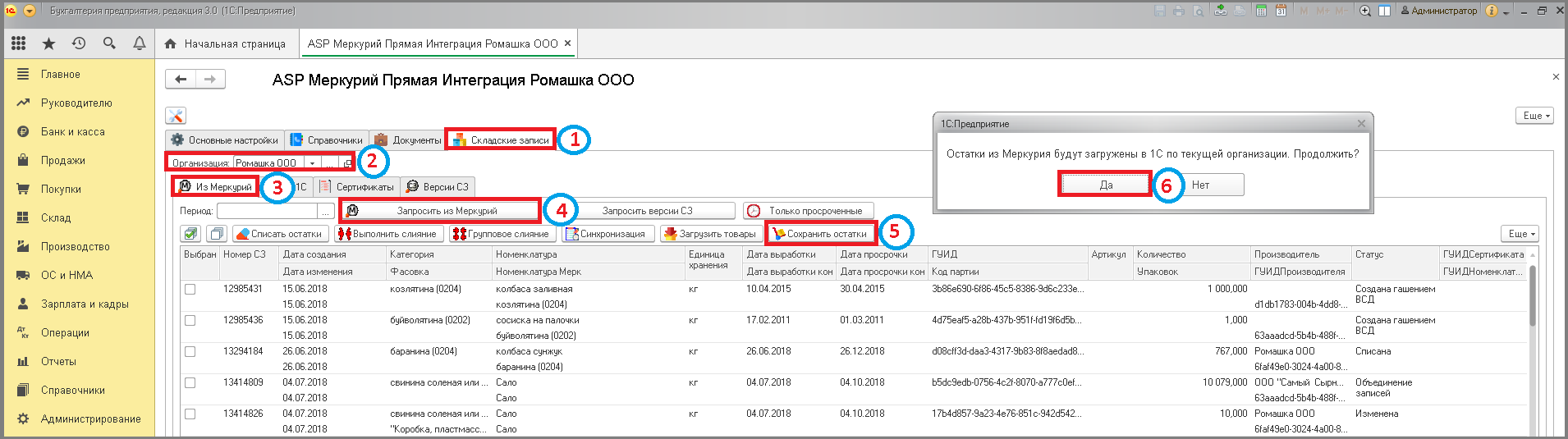Open period selection ellipsis button
The width and height of the screenshot is (1568, 439).
(325, 211)
